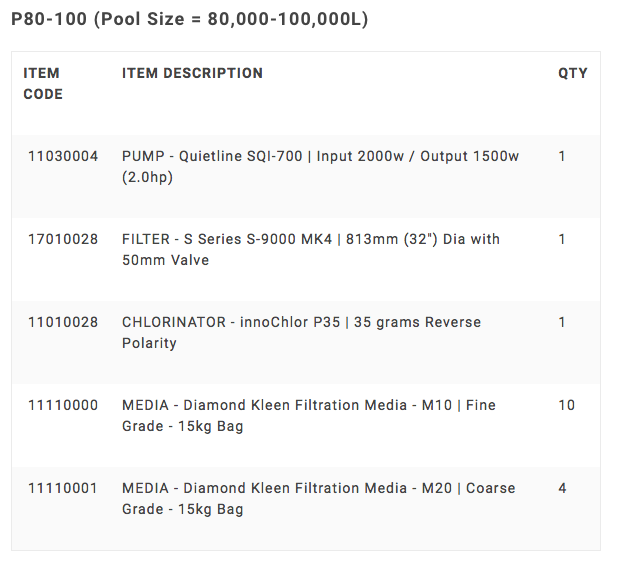Click quantity 1 in the filter row
Screen dimensions: 619x561
(562, 240)
